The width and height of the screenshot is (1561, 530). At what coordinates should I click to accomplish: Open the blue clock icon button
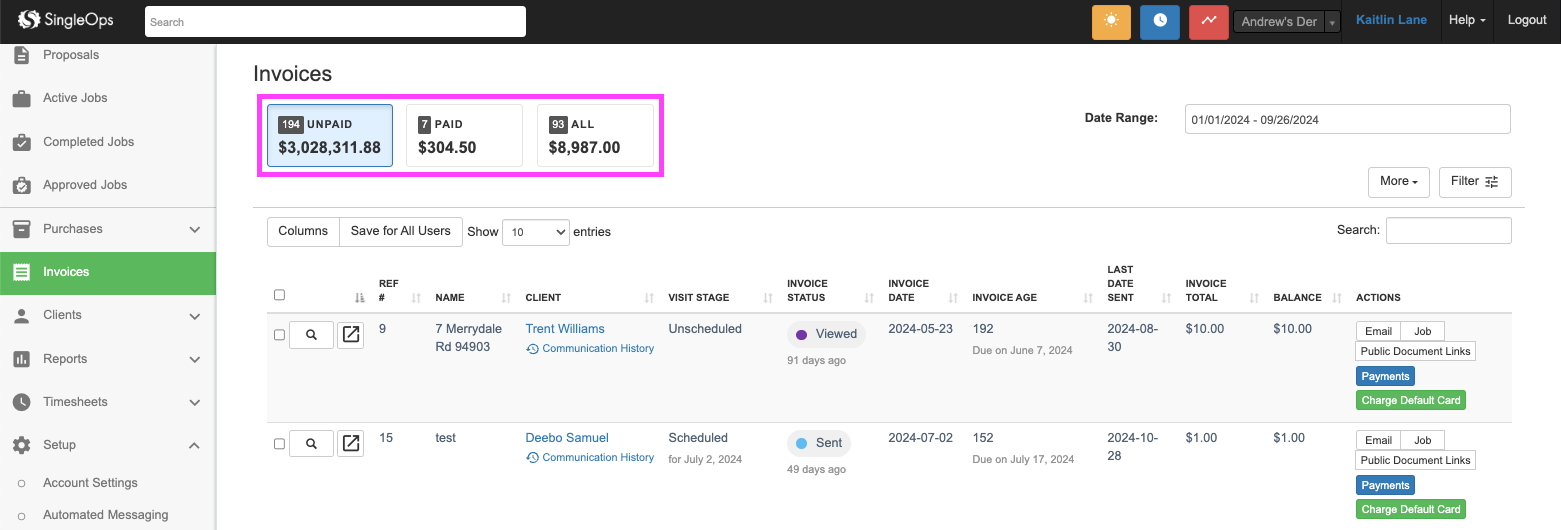click(1159, 21)
